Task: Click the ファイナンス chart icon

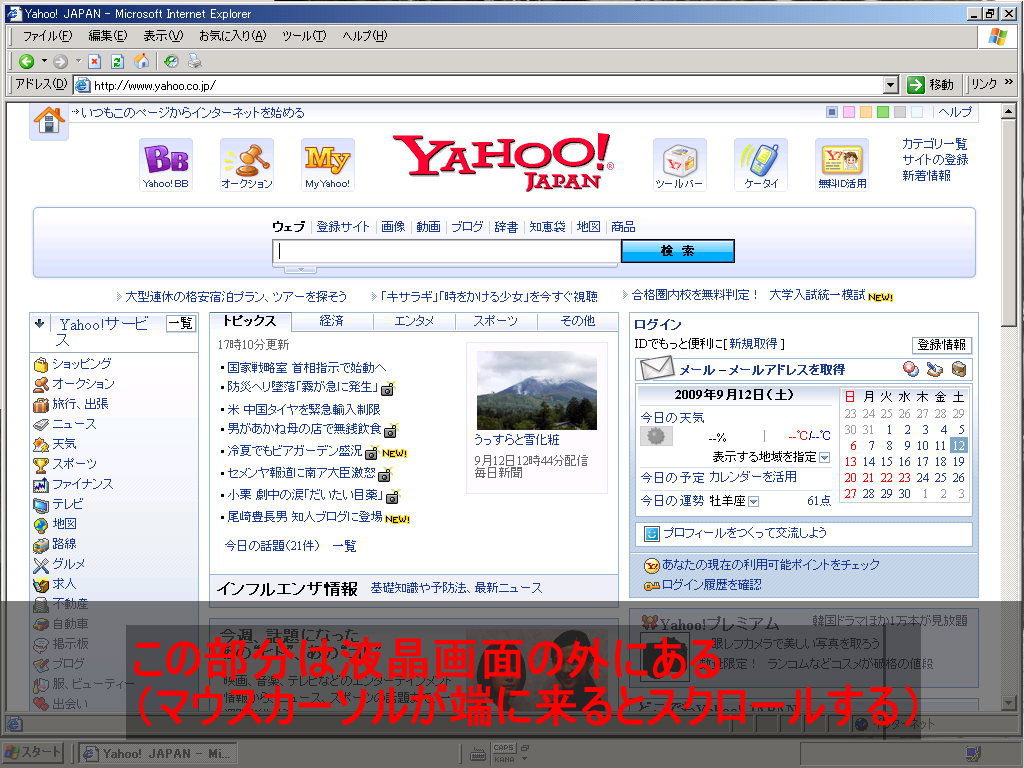Action: click(x=41, y=485)
